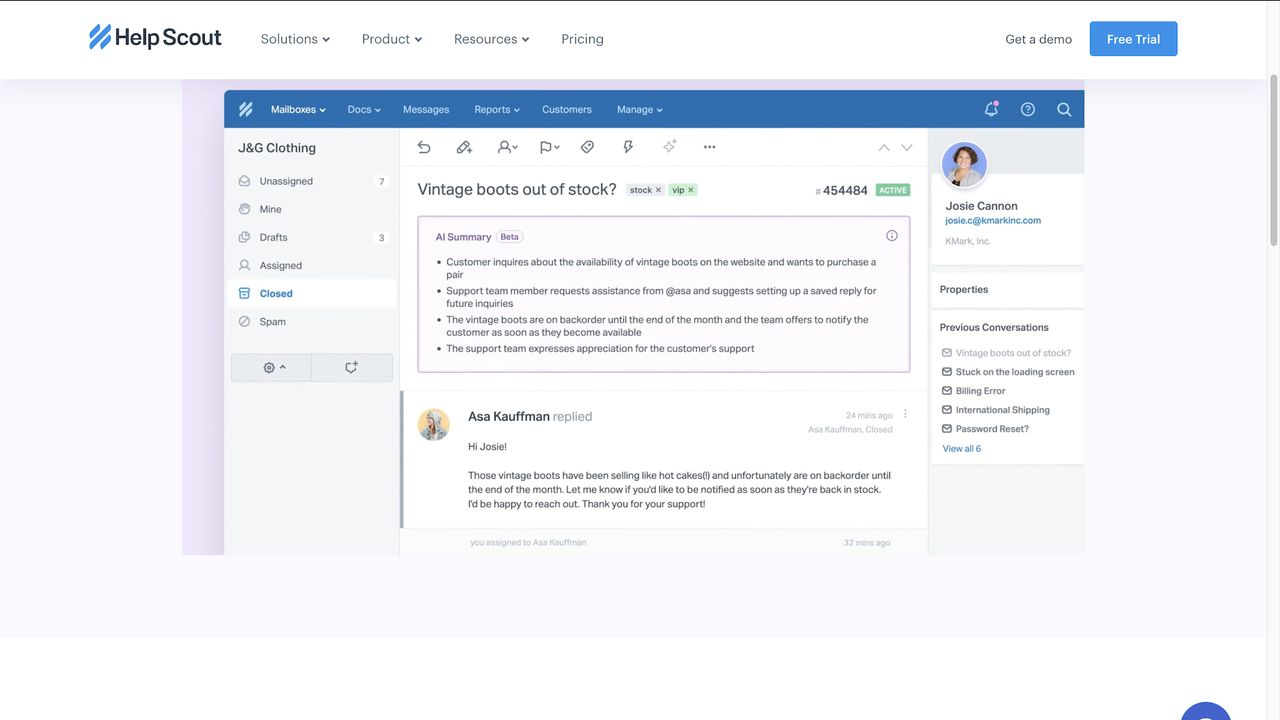Expand the Previous Conversations section
The height and width of the screenshot is (720, 1280).
(x=994, y=327)
